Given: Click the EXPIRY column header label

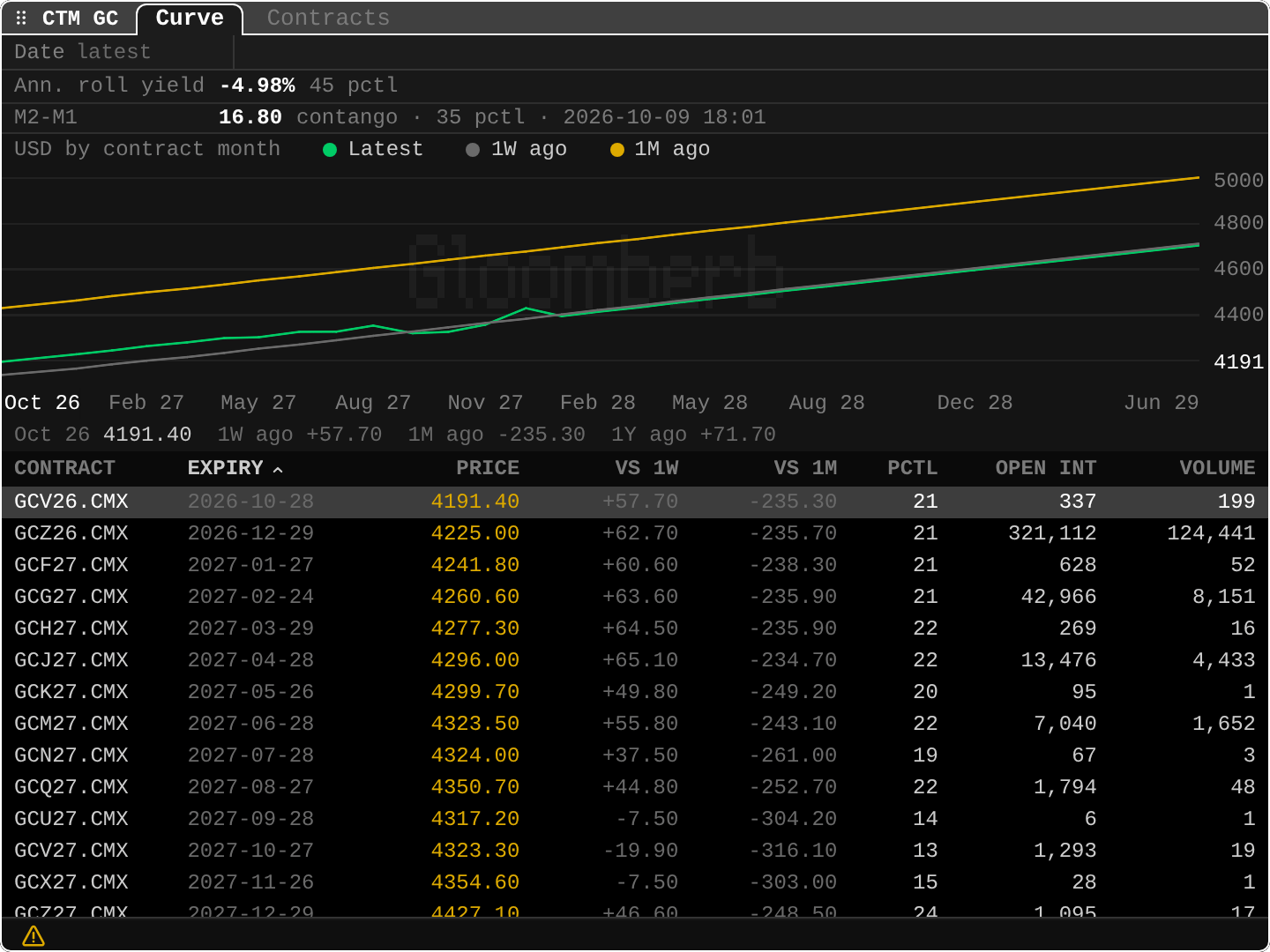Looking at the screenshot, I should click(226, 468).
